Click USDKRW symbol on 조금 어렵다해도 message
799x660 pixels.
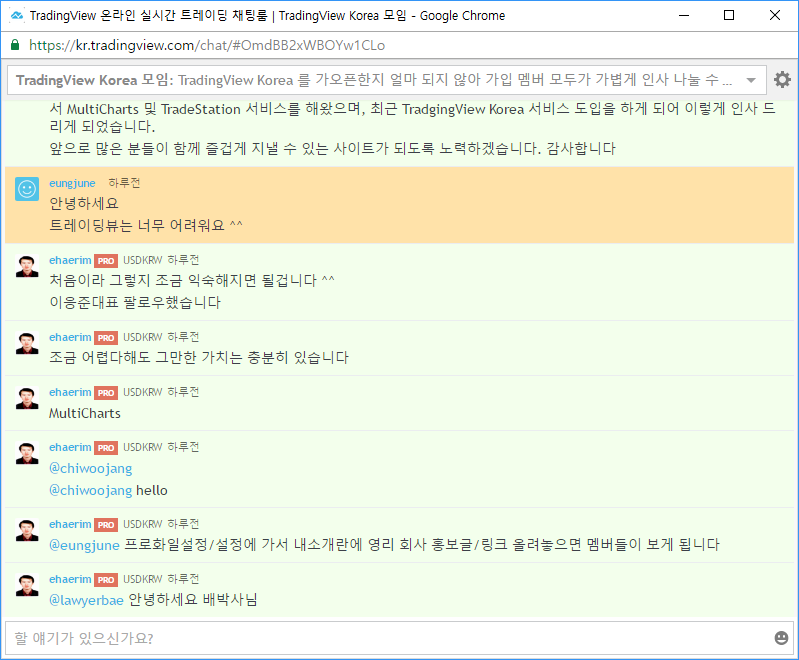(x=143, y=337)
